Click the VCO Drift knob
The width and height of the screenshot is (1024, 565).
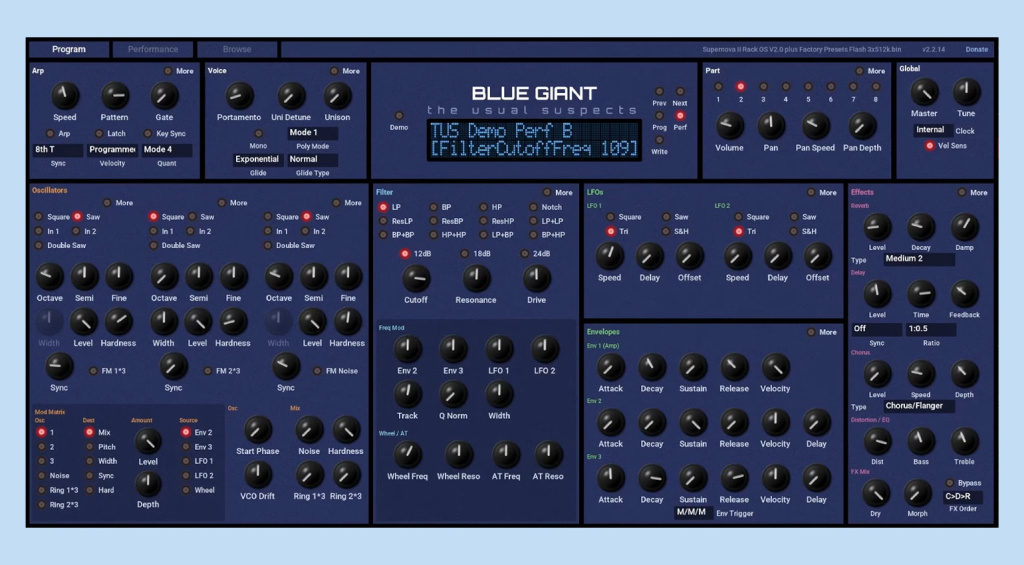(x=257, y=475)
